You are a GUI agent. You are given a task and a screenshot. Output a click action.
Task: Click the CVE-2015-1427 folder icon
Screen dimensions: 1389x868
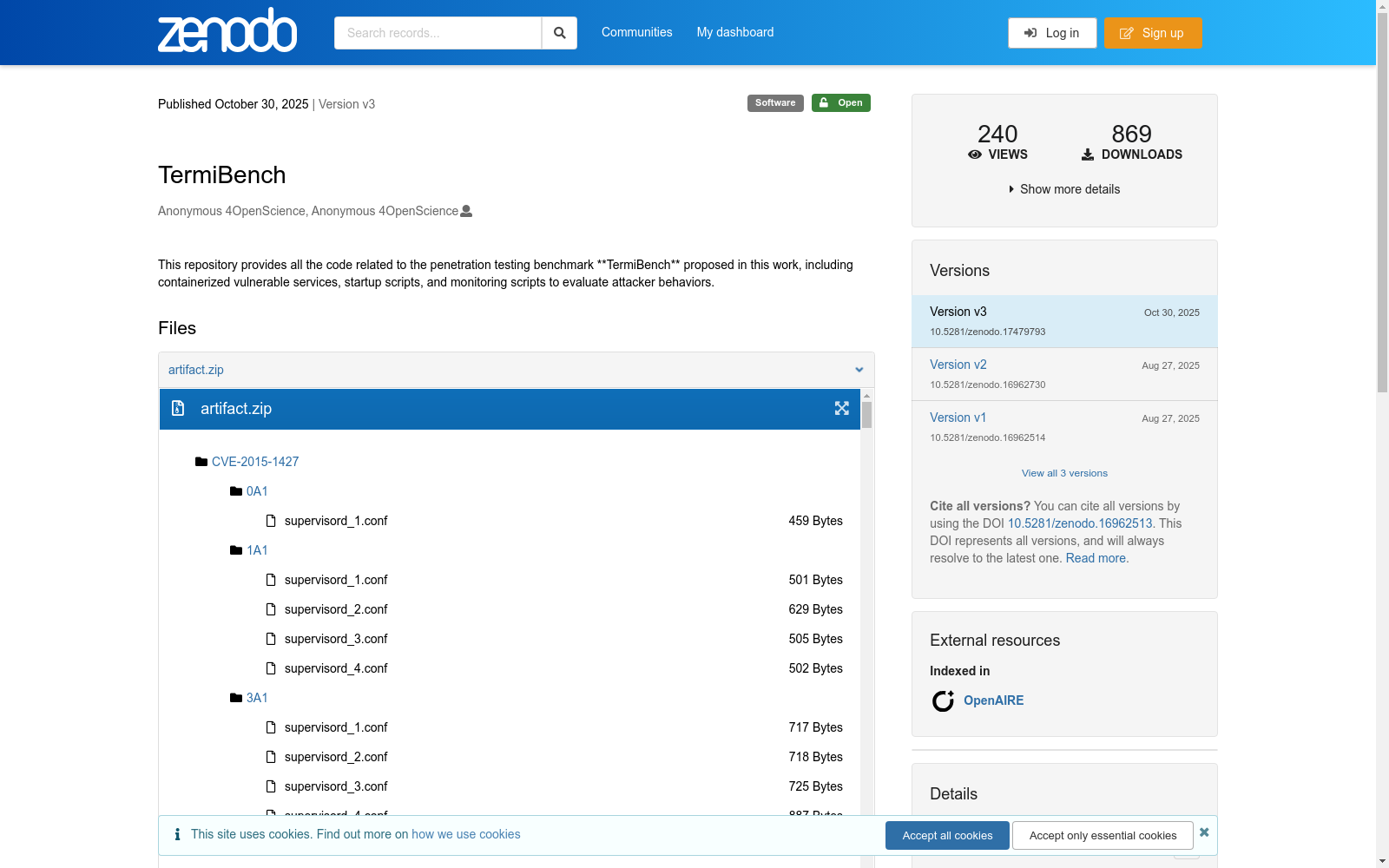click(x=201, y=462)
